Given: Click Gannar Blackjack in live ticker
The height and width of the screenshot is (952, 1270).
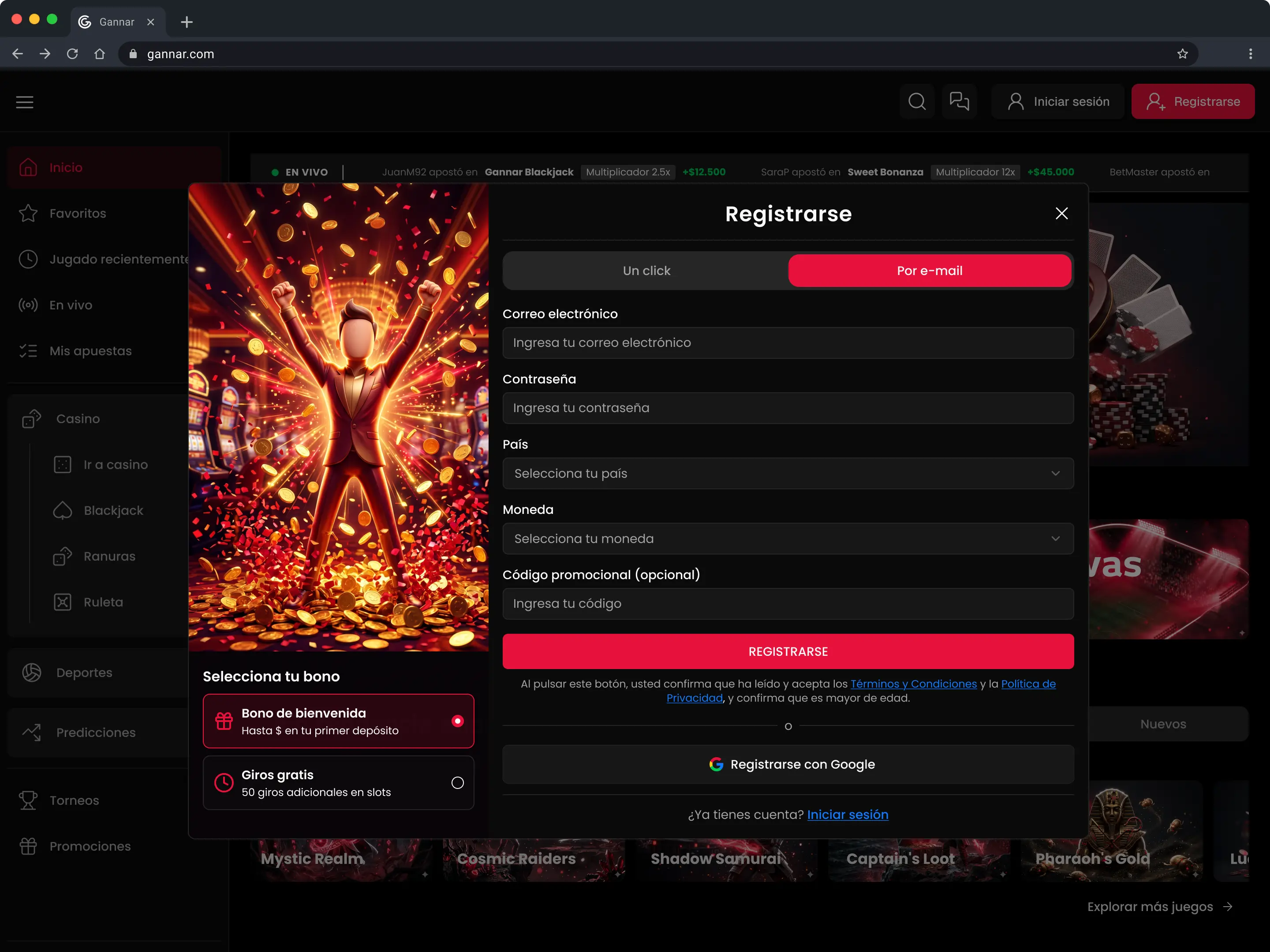Looking at the screenshot, I should (x=529, y=172).
